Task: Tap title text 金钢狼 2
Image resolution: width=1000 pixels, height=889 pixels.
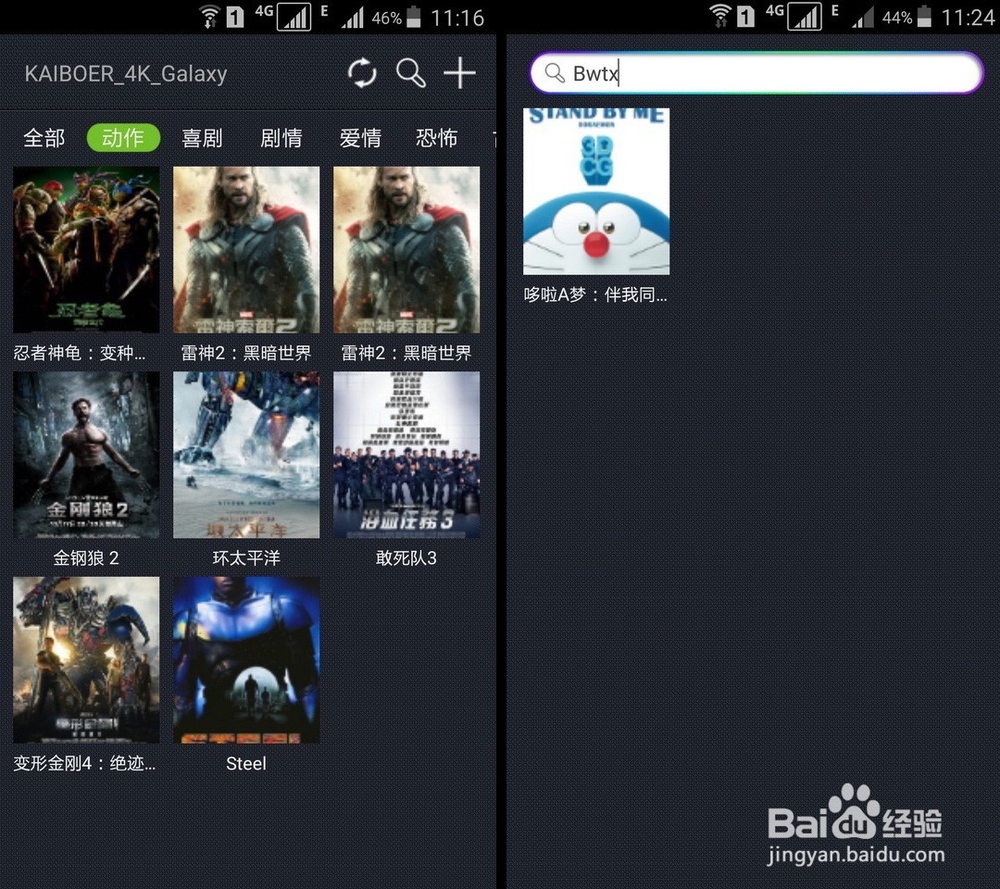Action: [x=86, y=558]
